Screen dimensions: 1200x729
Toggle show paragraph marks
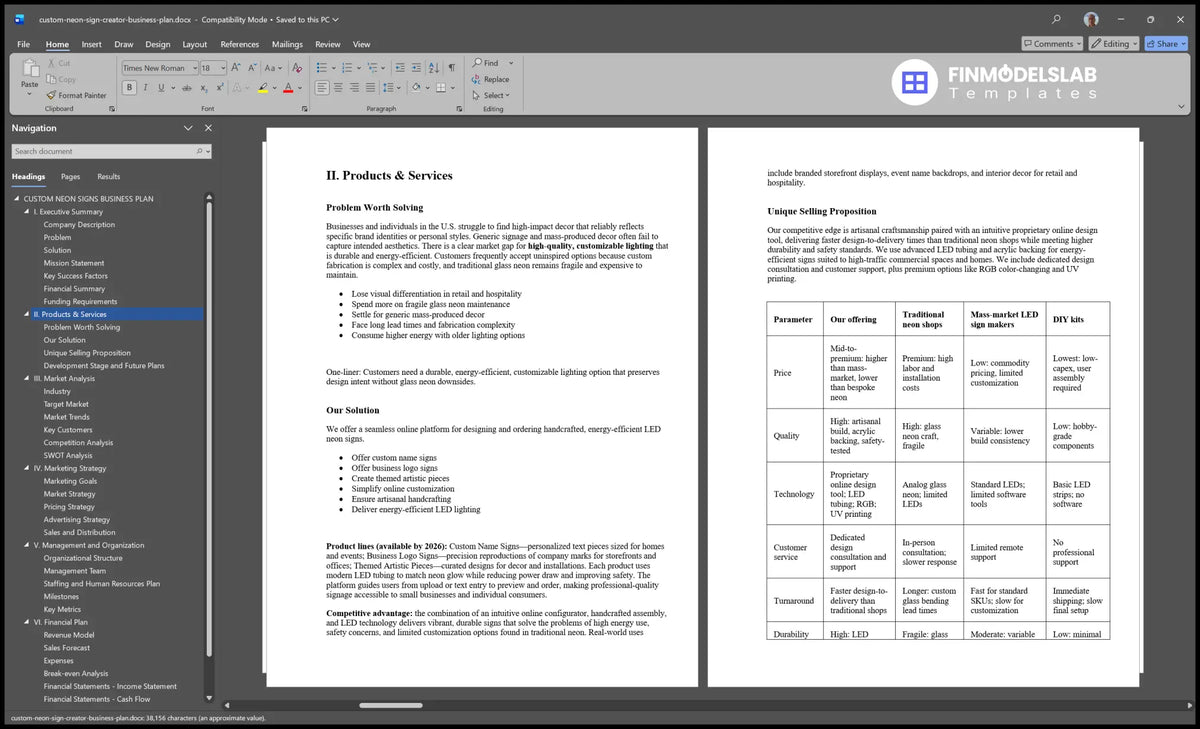[451, 68]
